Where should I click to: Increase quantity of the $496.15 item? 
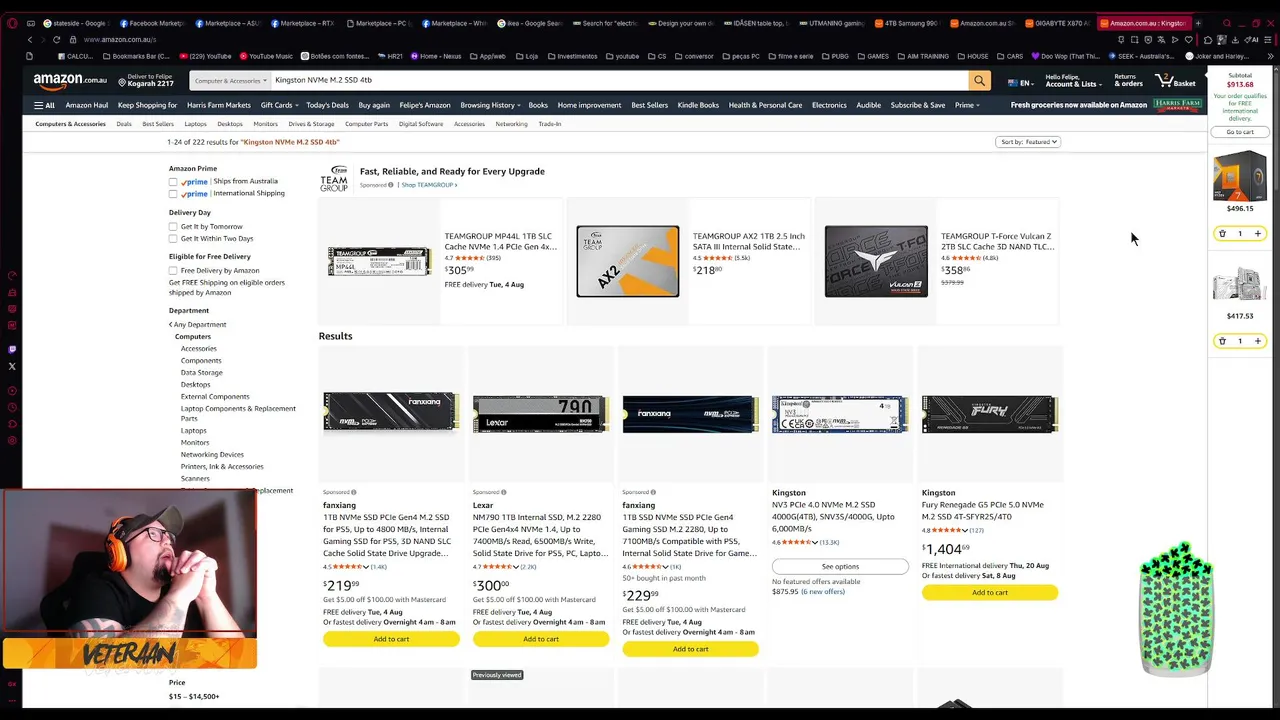tap(1258, 234)
